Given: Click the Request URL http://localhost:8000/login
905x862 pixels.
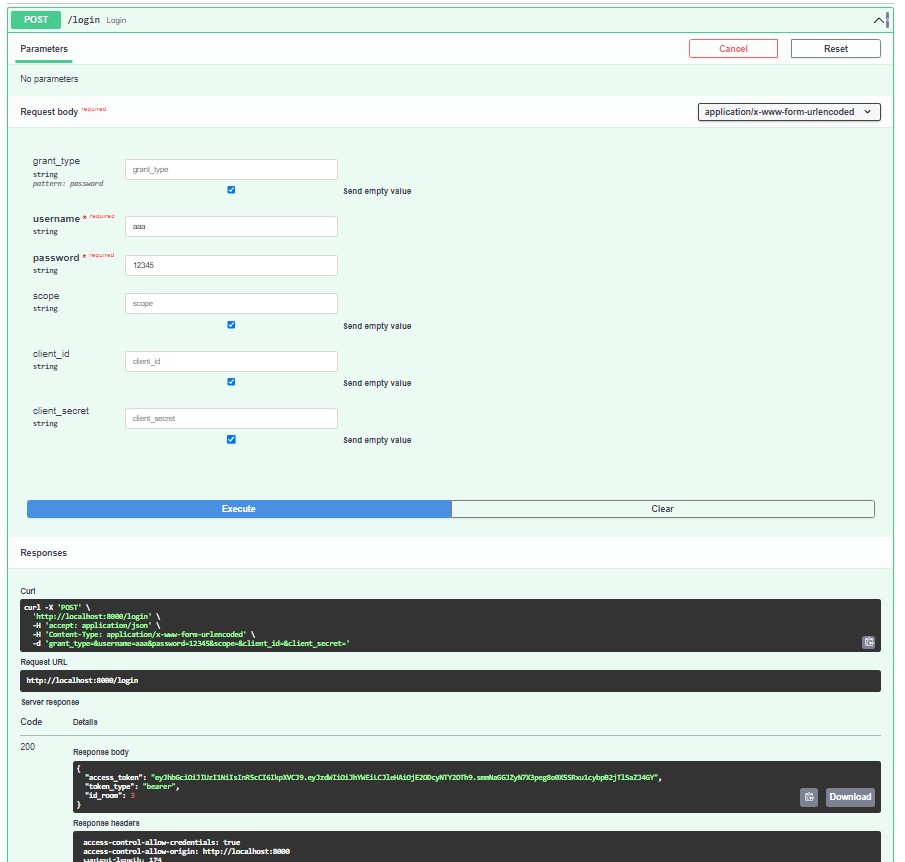Looking at the screenshot, I should click(x=82, y=681).
